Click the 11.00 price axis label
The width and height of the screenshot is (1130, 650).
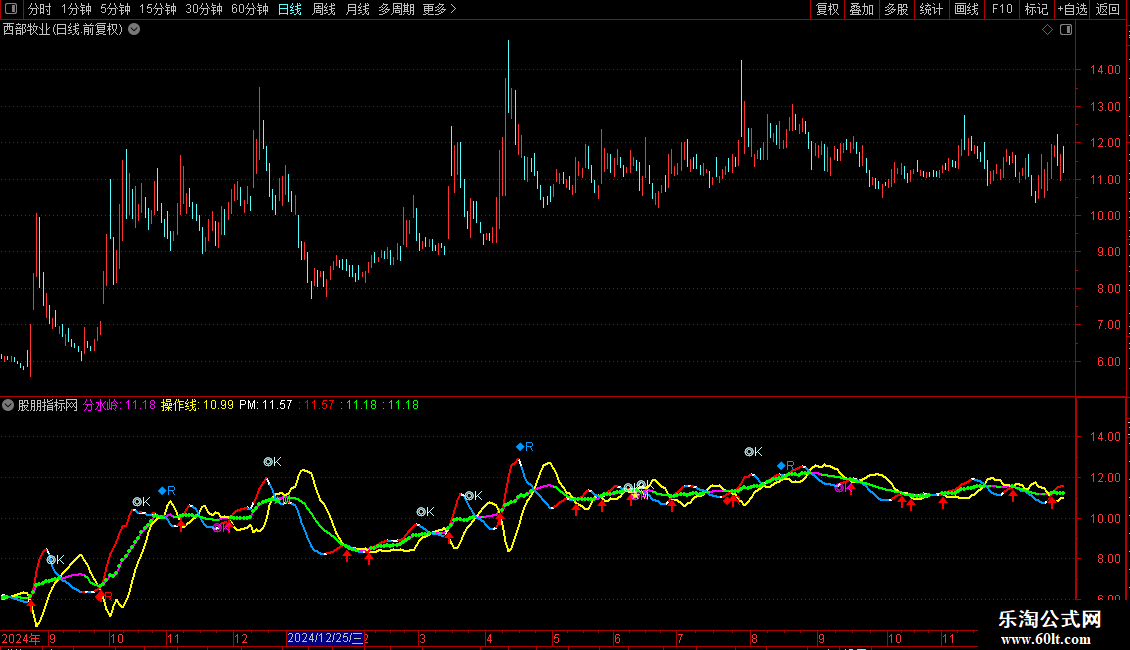[x=1105, y=179]
